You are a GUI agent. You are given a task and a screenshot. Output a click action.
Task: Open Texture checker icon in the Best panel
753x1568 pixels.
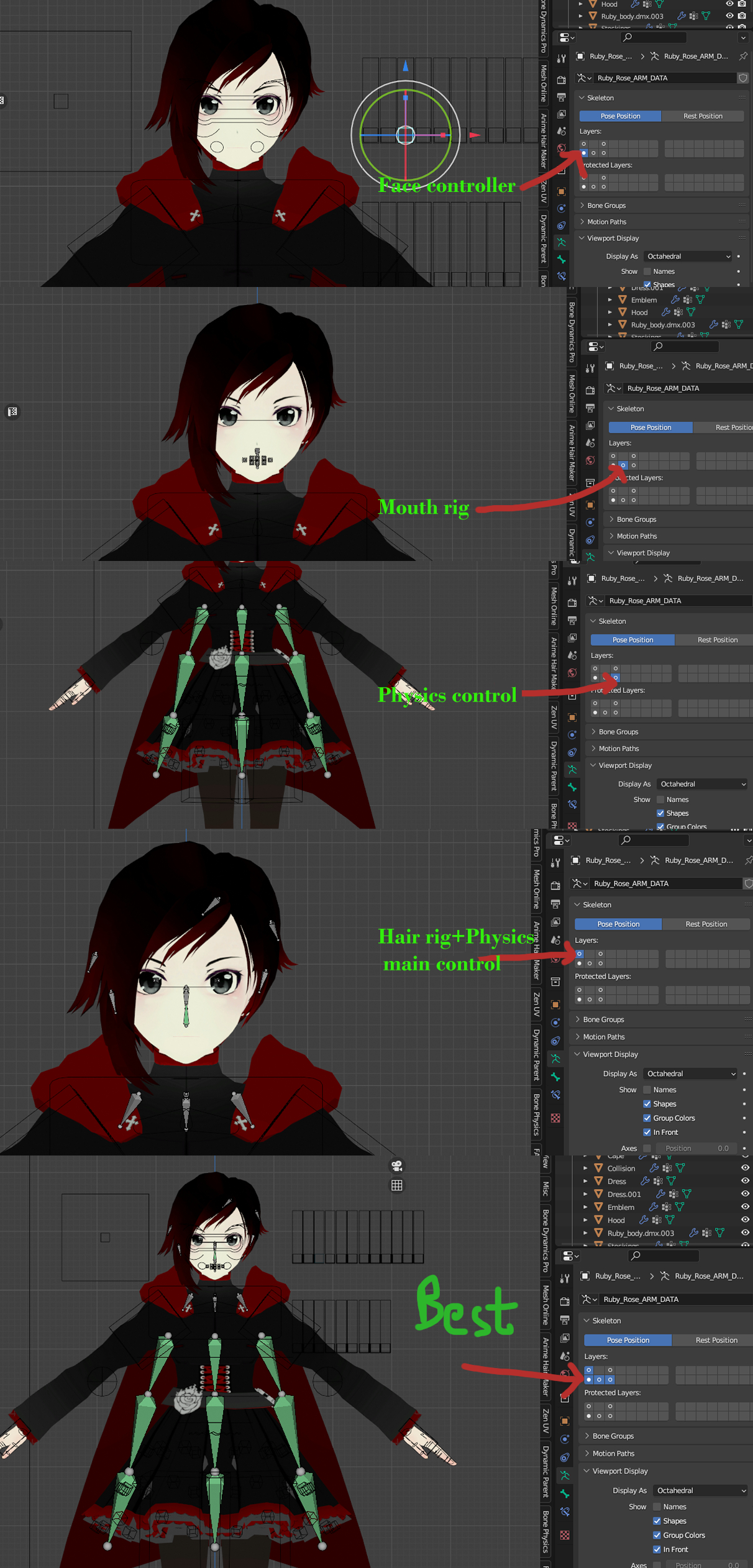tap(565, 1535)
